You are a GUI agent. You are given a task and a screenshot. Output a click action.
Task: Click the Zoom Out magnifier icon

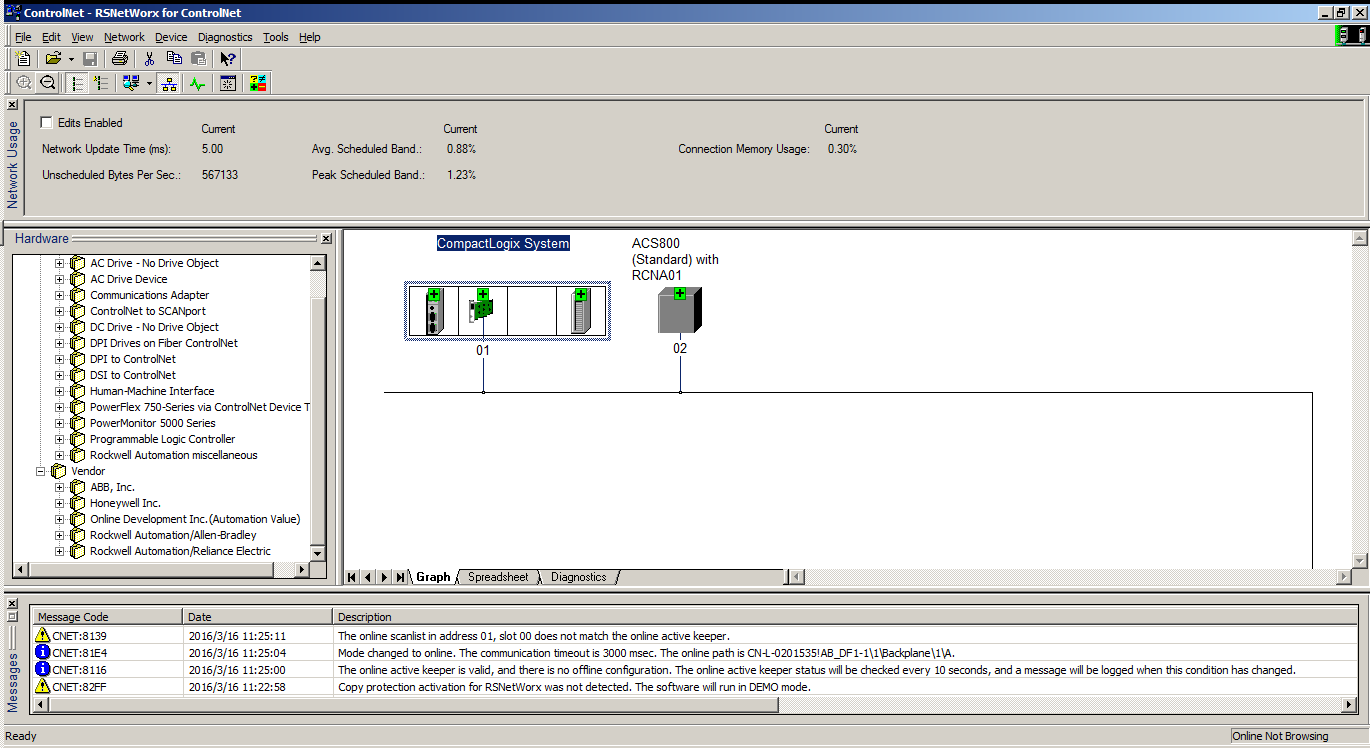(x=47, y=84)
